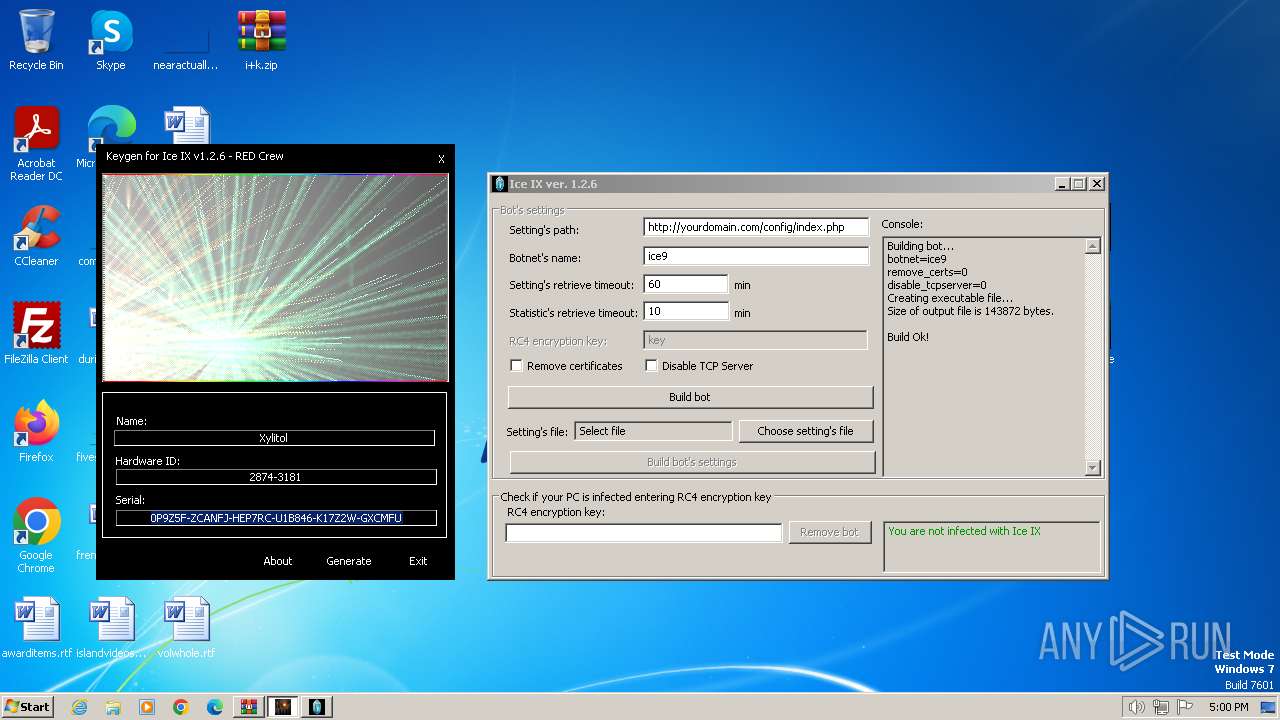The image size is (1280, 720).
Task: Click Exit in the keygen window
Action: 418,561
